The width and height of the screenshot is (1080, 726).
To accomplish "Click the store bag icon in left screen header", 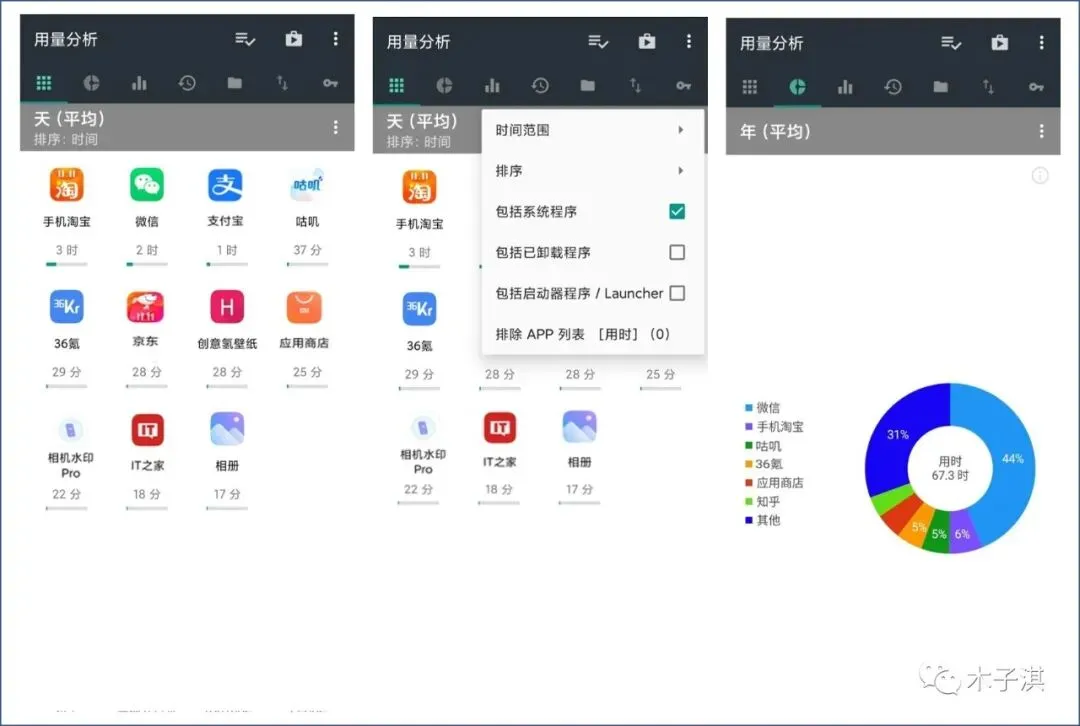I will click(x=294, y=39).
